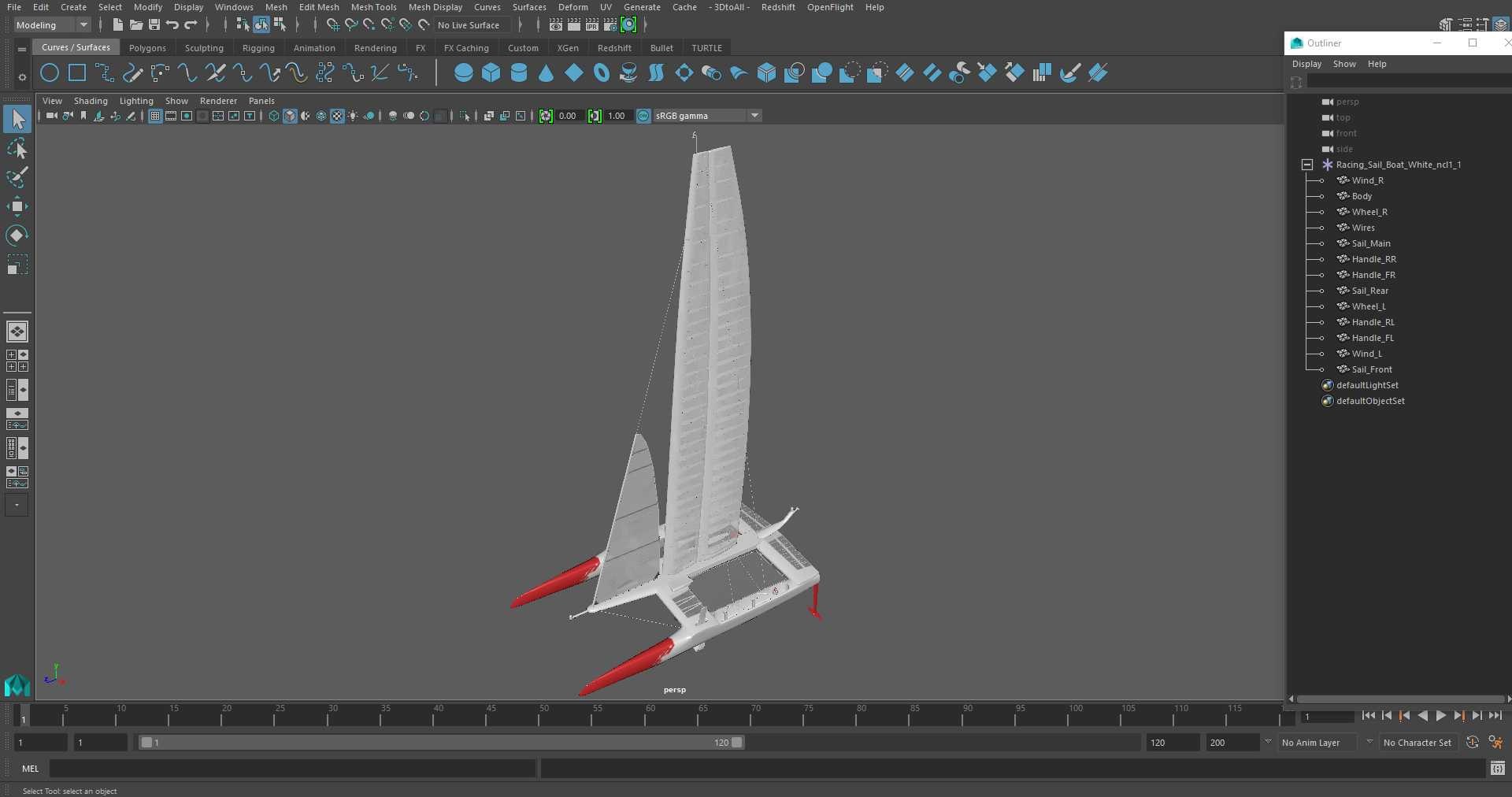The width and height of the screenshot is (1512, 797).
Task: Click the time range slider bar
Action: (x=441, y=743)
